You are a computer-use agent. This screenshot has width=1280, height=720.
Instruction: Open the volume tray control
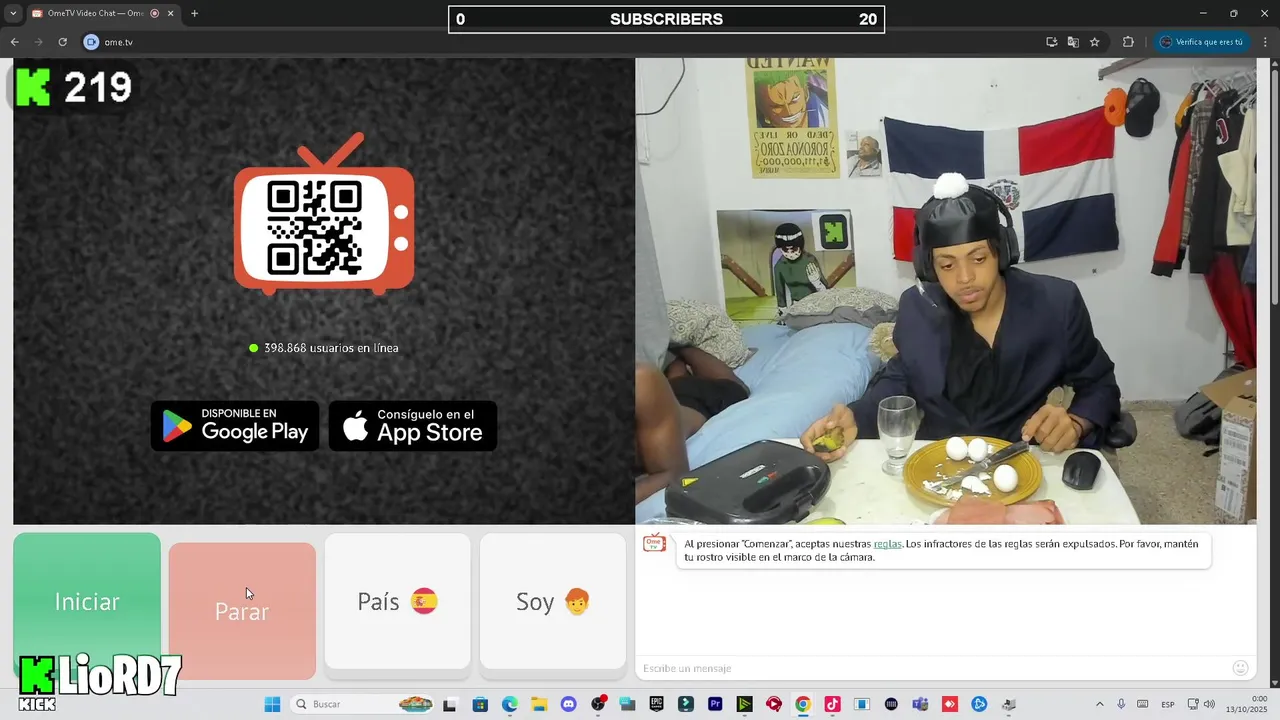(x=1209, y=704)
